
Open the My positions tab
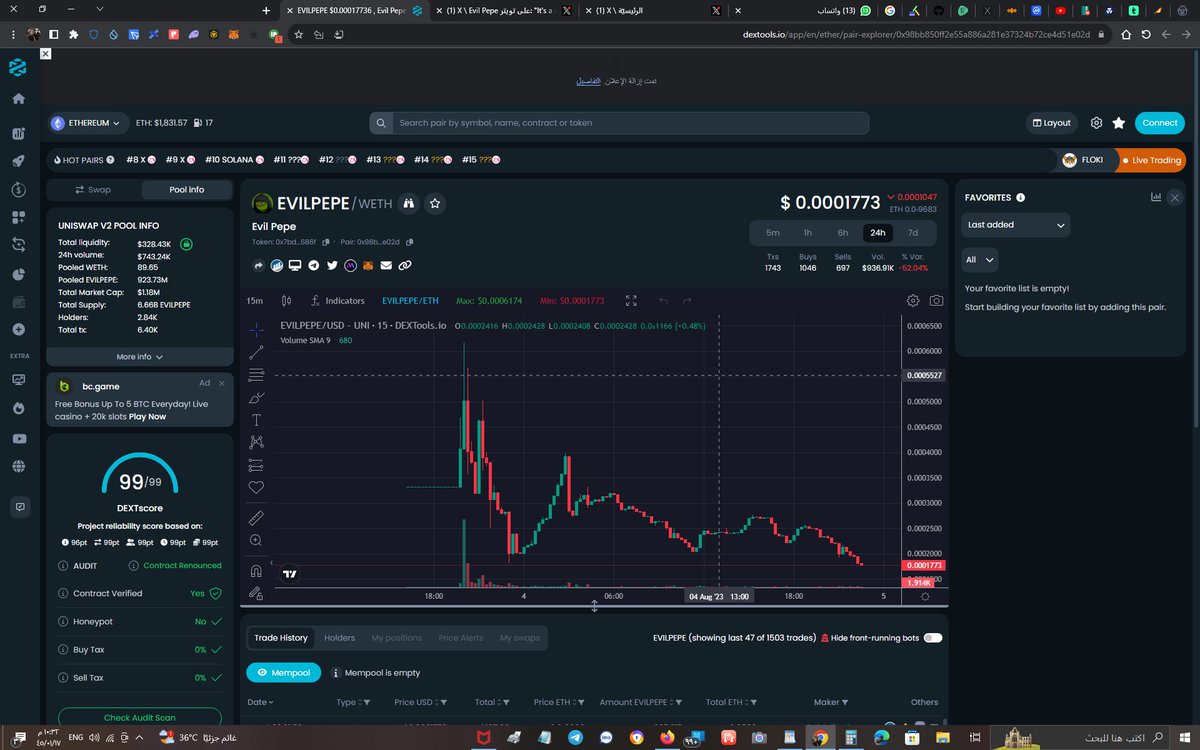coord(397,638)
